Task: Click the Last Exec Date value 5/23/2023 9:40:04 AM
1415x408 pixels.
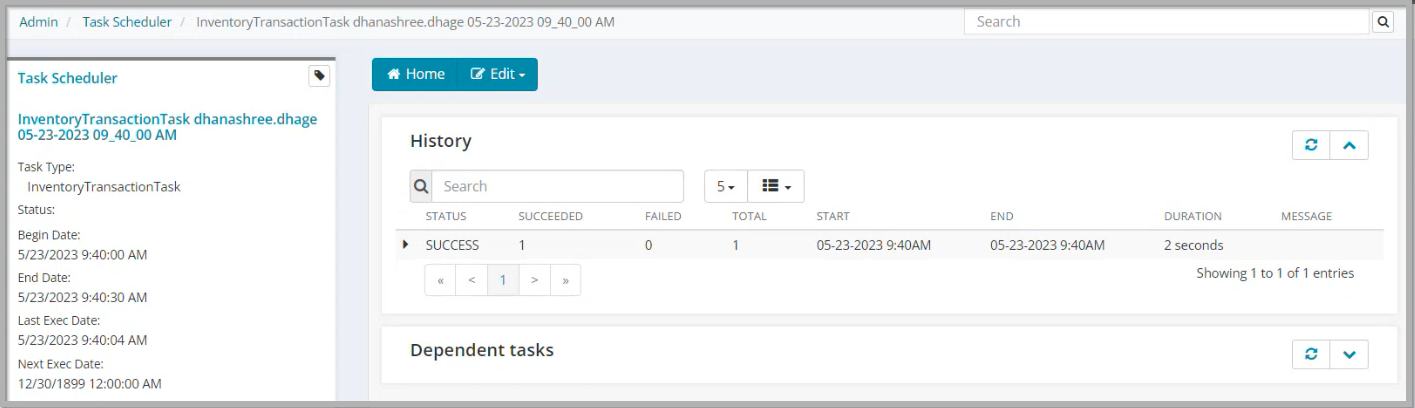Action: [82, 341]
